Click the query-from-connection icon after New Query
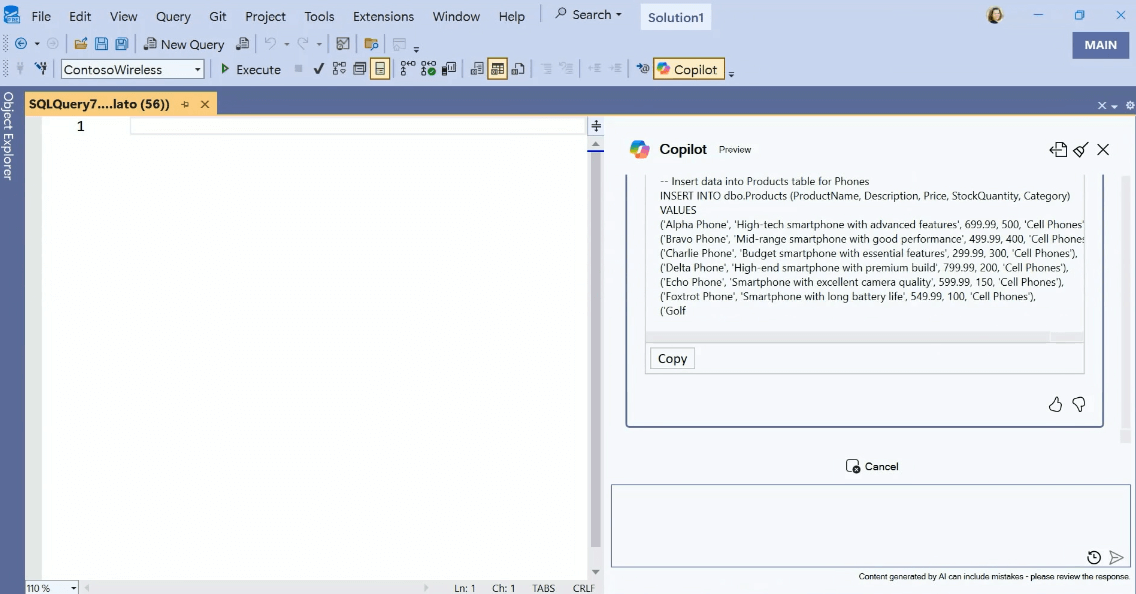The height and width of the screenshot is (594, 1136). (x=243, y=44)
